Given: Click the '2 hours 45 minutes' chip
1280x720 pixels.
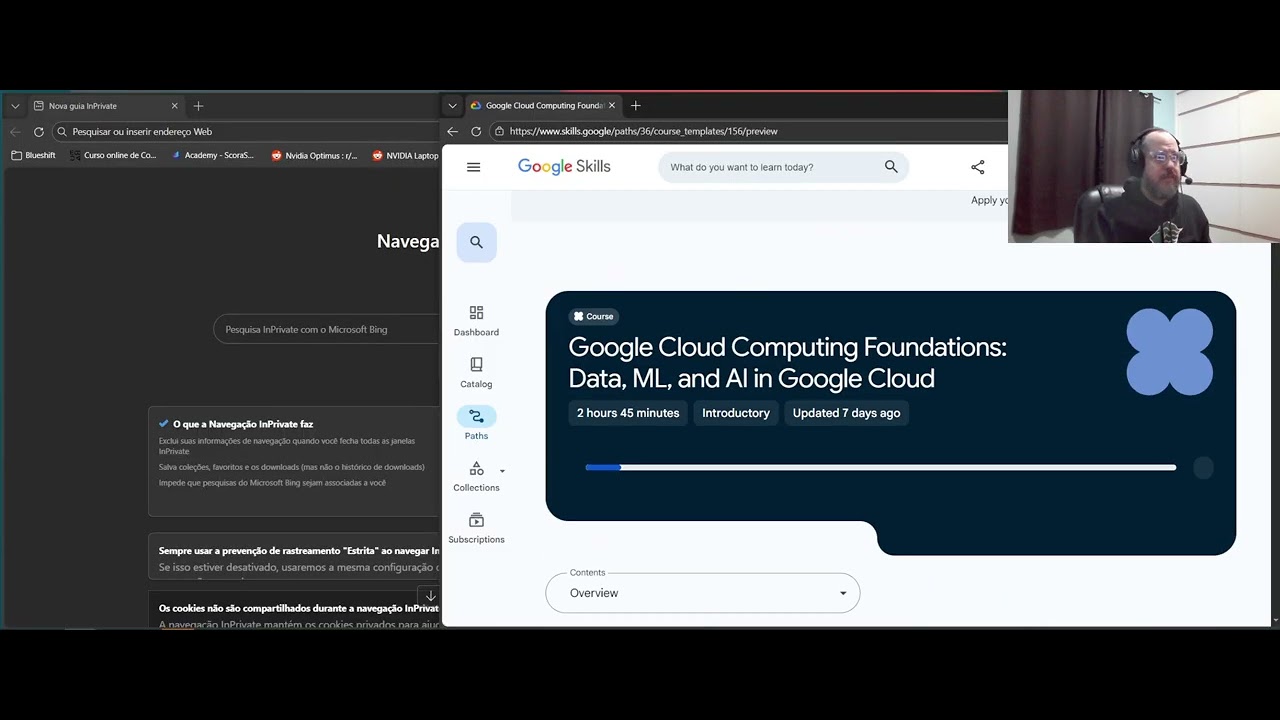Looking at the screenshot, I should 628,413.
